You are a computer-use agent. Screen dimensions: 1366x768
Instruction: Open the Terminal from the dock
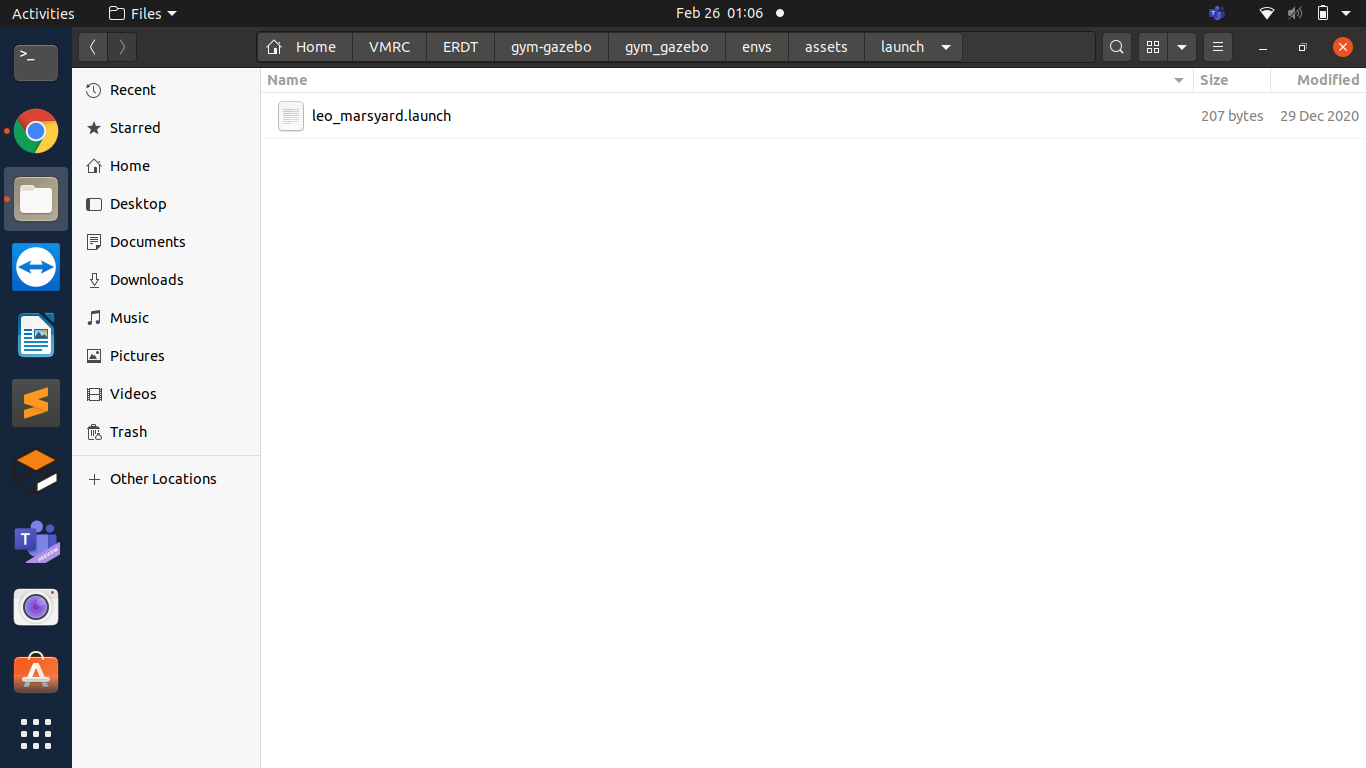point(36,63)
